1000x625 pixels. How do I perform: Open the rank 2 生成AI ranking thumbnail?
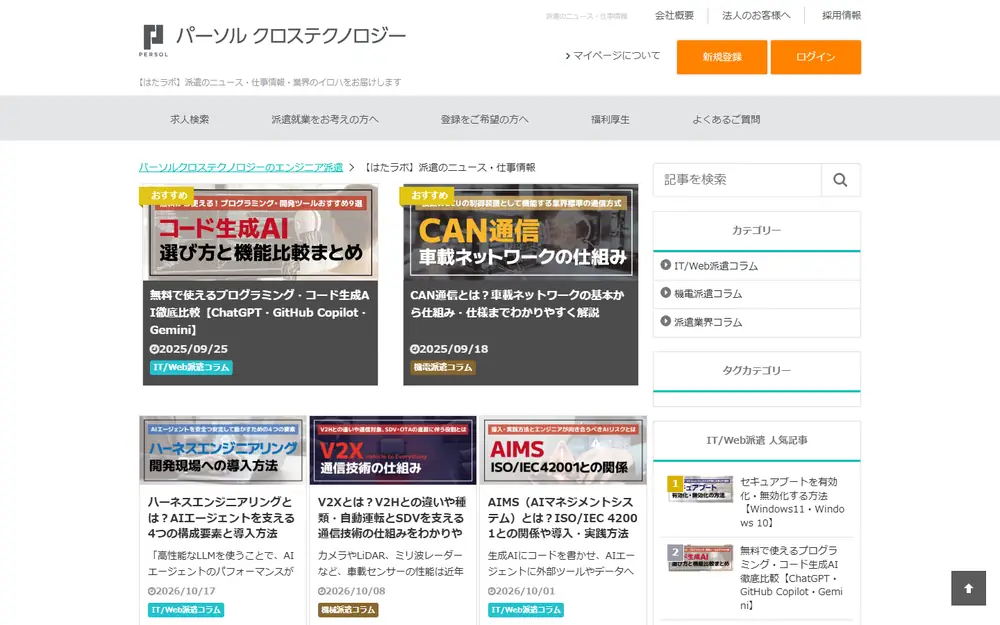(x=700, y=558)
